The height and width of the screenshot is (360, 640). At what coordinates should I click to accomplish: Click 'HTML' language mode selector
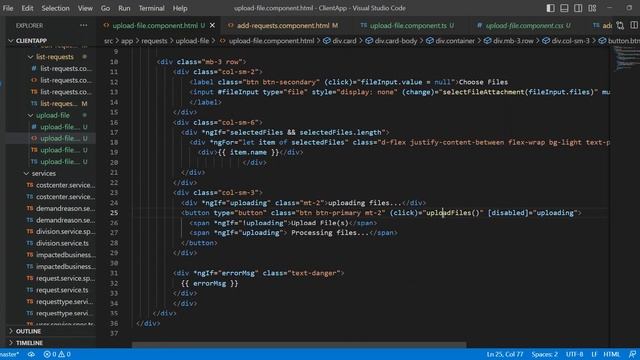[611, 354]
